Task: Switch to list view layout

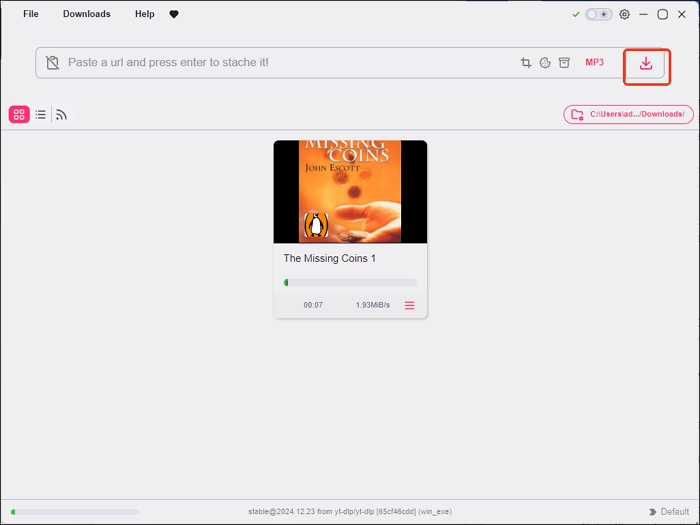Action: click(41, 115)
